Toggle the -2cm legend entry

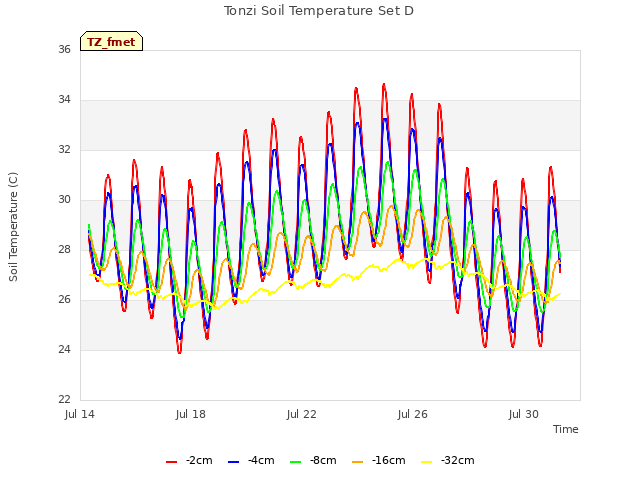189,461
